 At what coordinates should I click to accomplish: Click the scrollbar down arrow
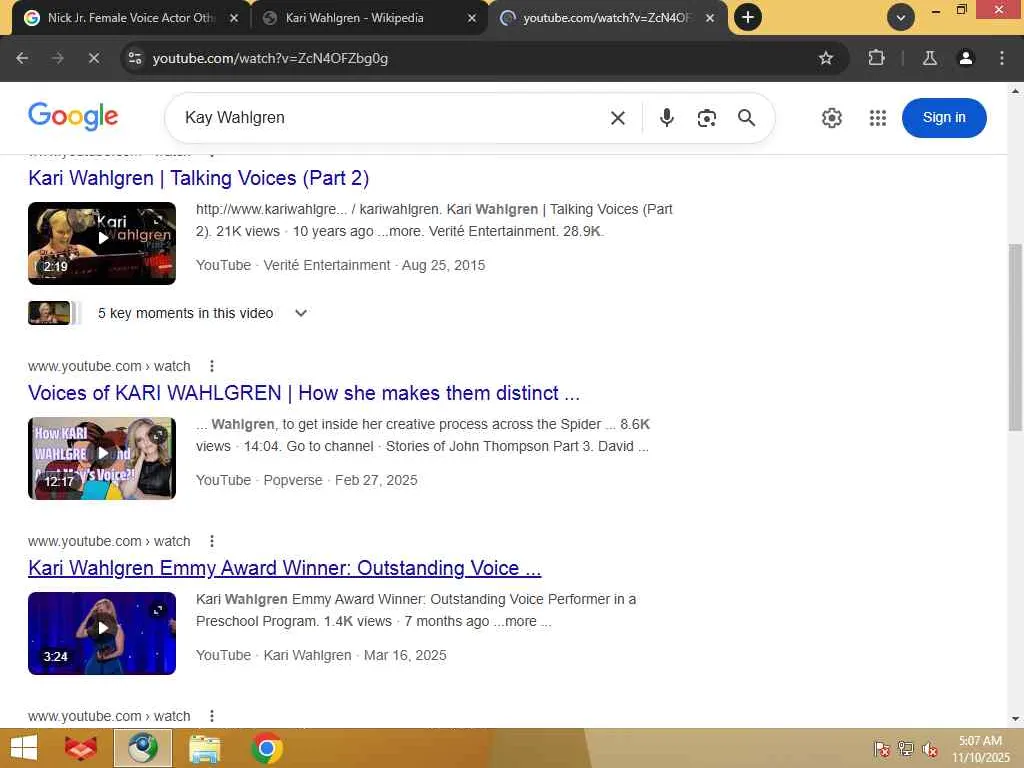coord(1014,719)
